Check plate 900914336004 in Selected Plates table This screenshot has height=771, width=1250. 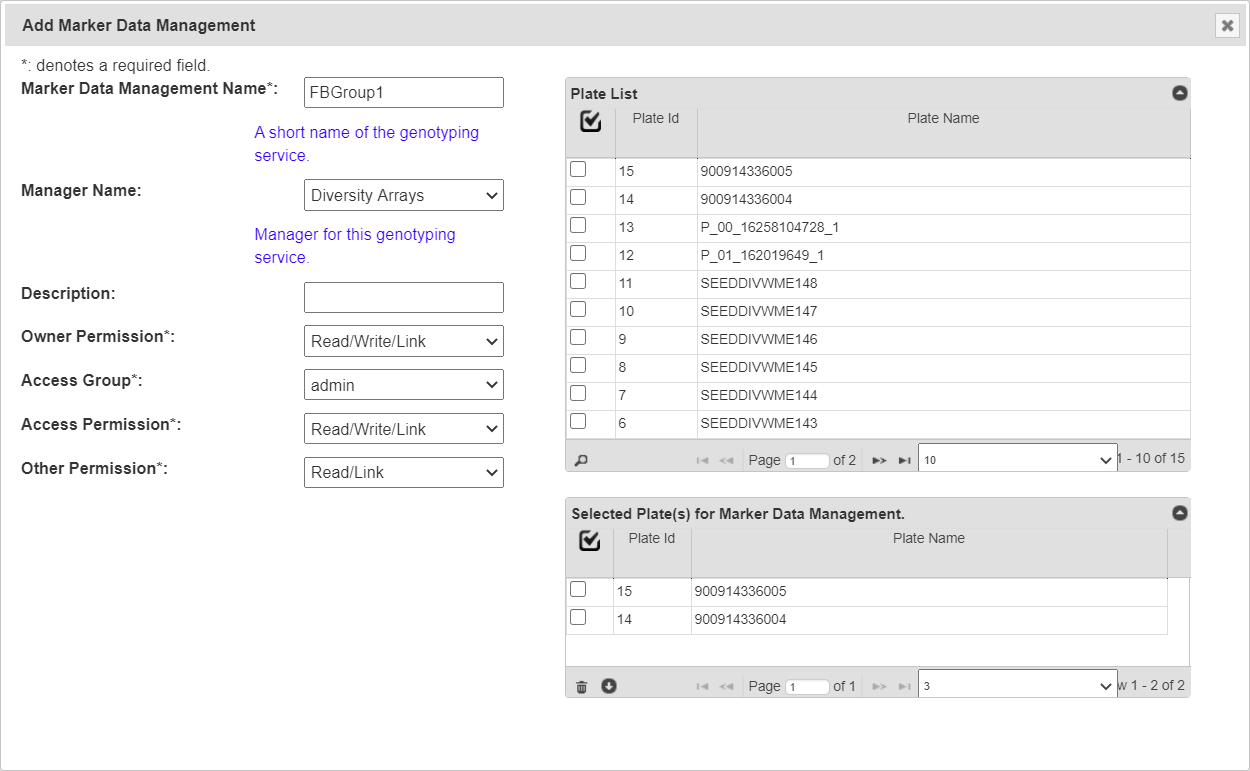coord(578,618)
